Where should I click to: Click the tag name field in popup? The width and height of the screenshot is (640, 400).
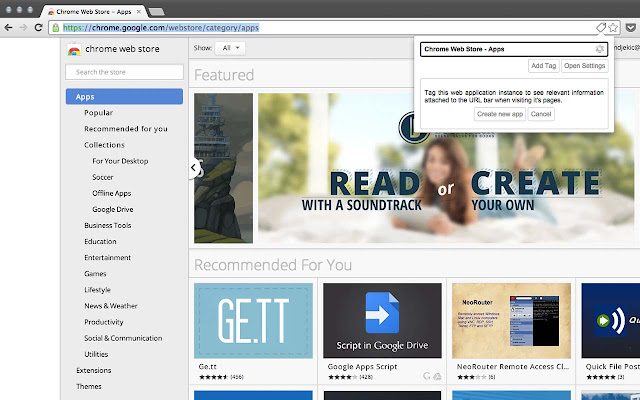coord(514,49)
